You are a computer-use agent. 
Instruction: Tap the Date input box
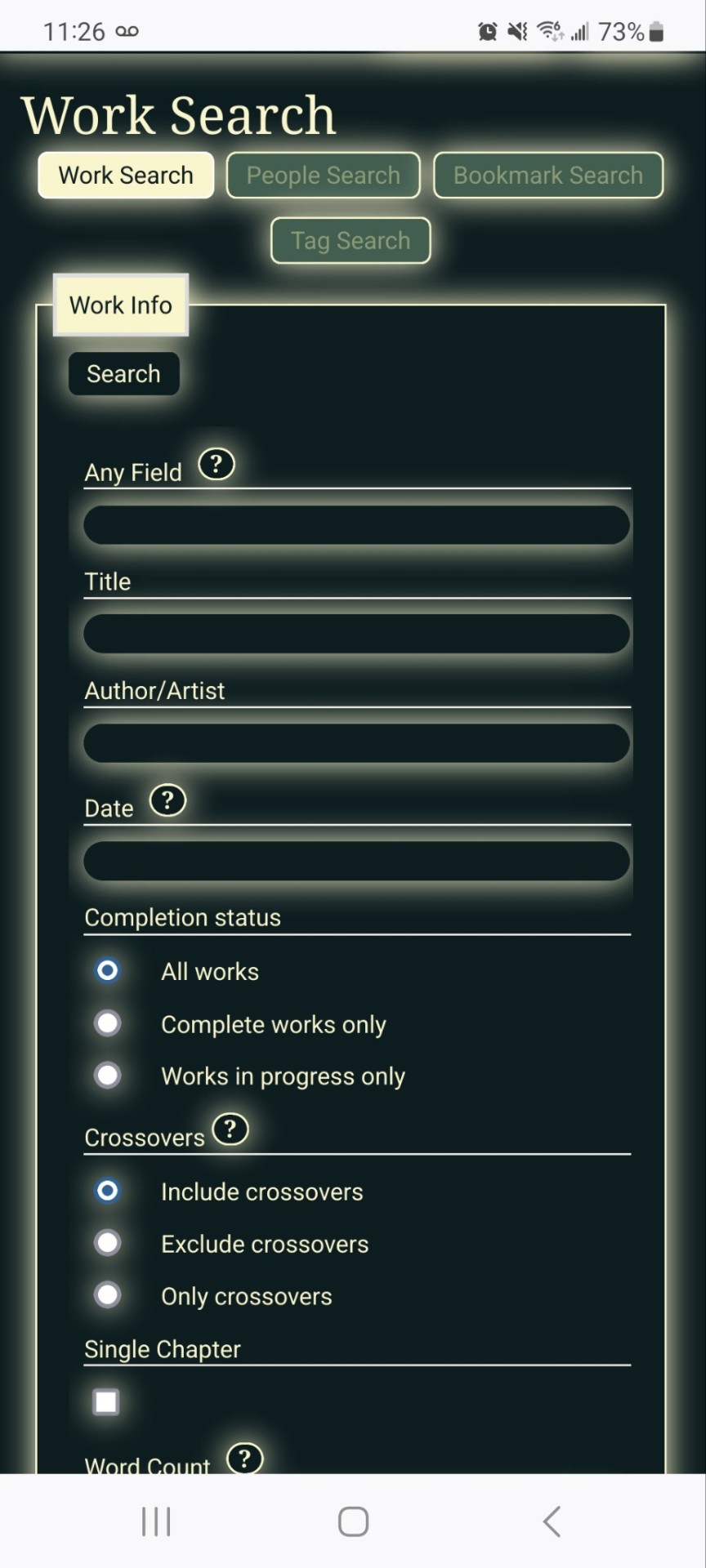(x=356, y=861)
